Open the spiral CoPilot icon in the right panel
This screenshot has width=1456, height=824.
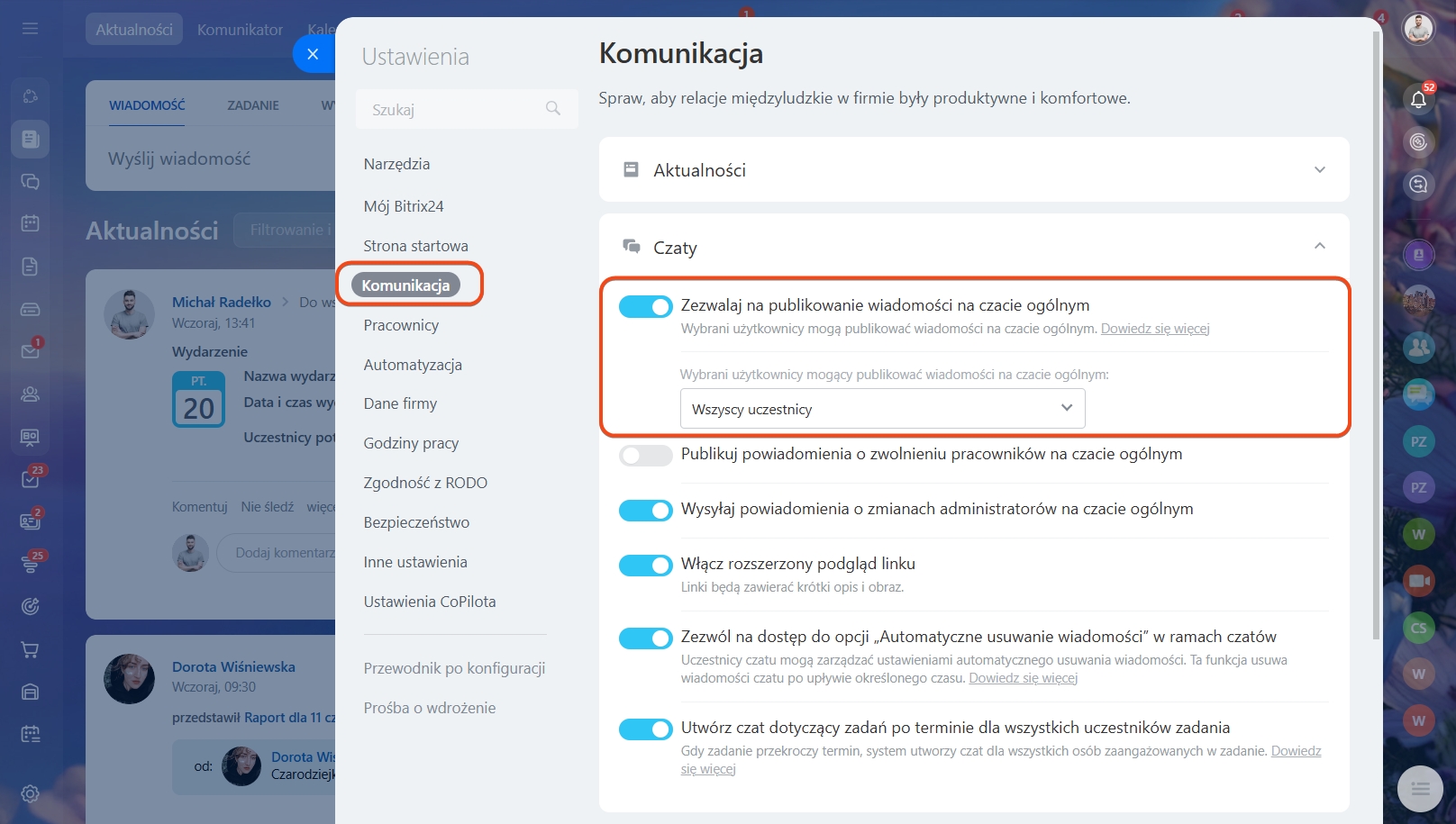coord(1418,141)
